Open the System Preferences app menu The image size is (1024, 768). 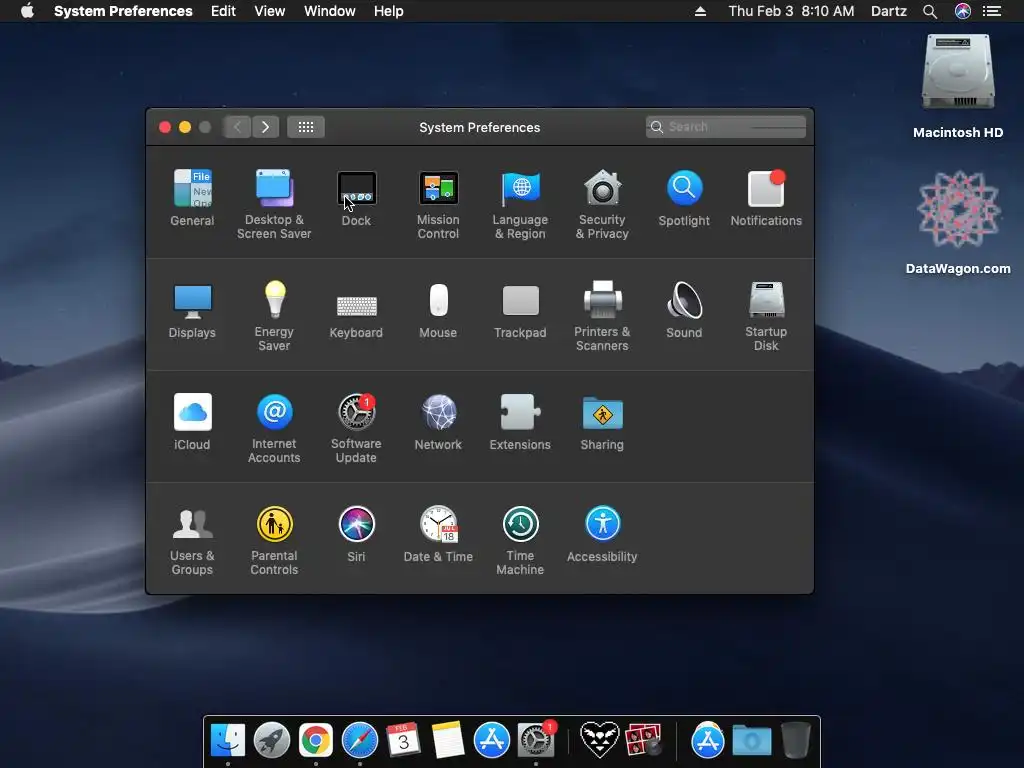click(x=123, y=11)
